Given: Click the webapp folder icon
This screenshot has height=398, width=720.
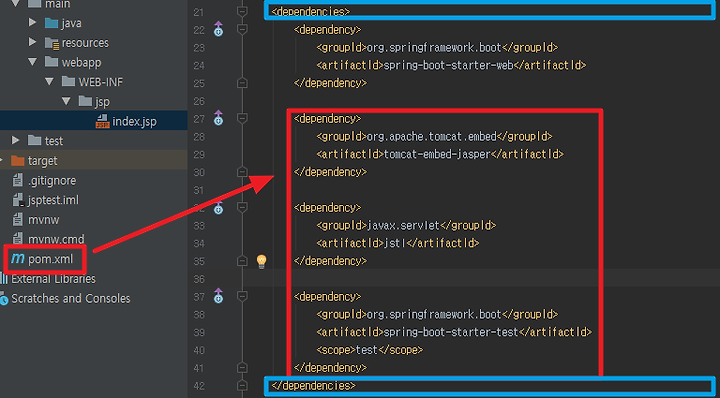Looking at the screenshot, I should (x=51, y=62).
